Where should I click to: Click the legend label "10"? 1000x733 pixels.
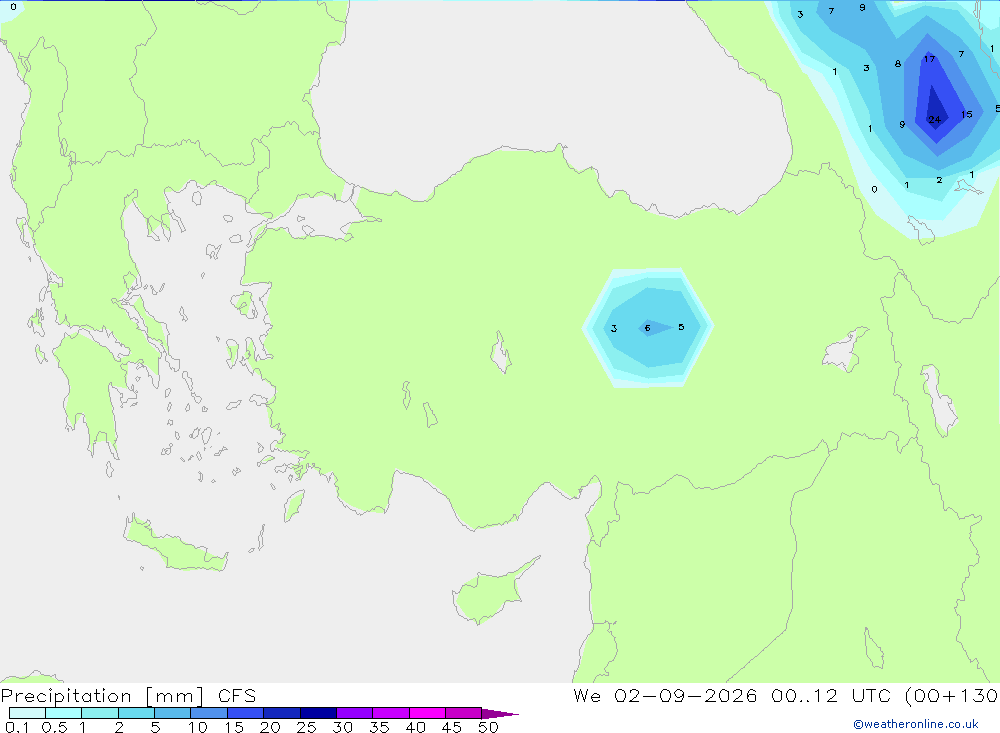click(x=198, y=727)
